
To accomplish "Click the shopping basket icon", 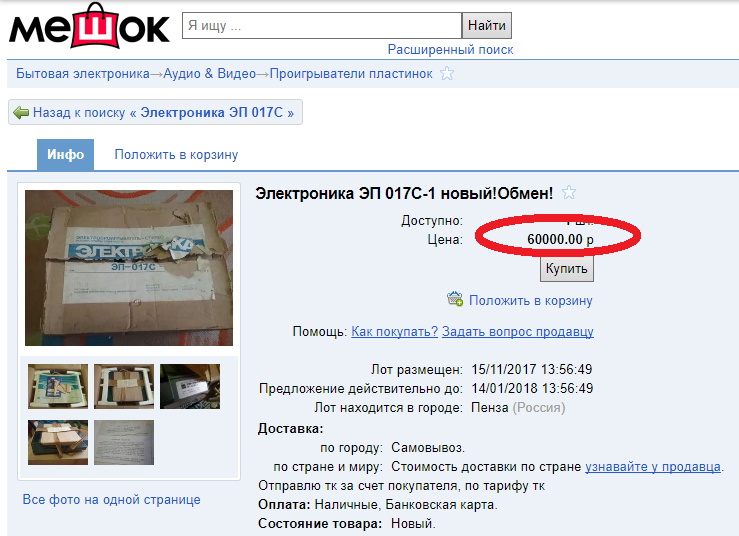I will coord(455,299).
